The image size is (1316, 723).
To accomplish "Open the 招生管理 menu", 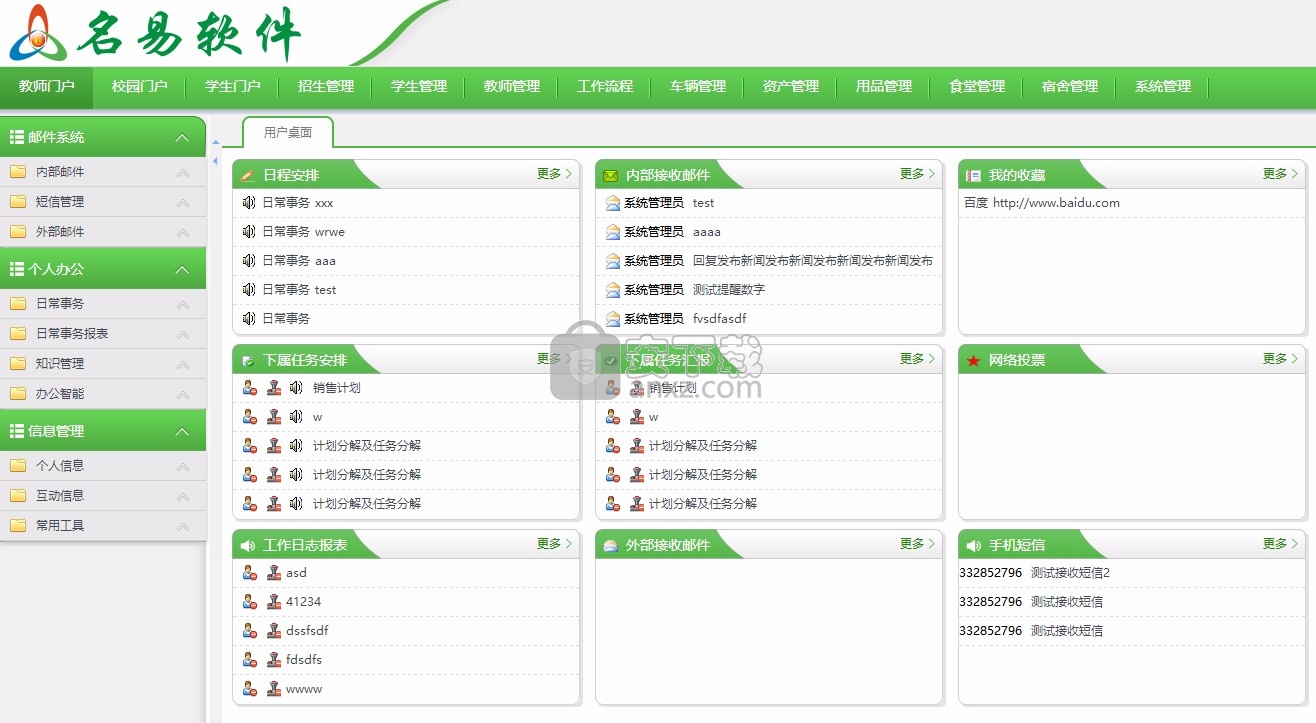I will [326, 87].
